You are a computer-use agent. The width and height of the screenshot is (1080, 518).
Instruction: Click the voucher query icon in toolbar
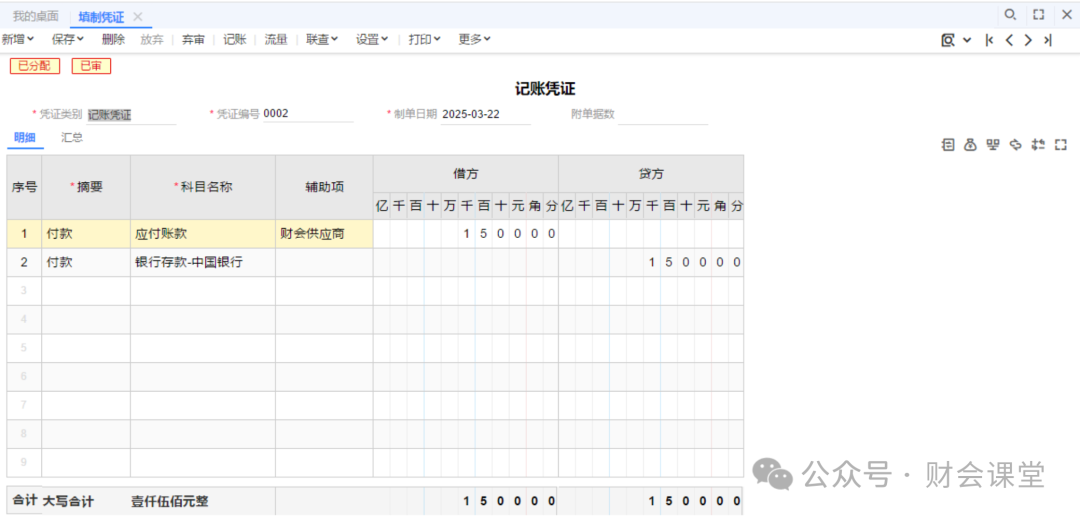pos(948,40)
